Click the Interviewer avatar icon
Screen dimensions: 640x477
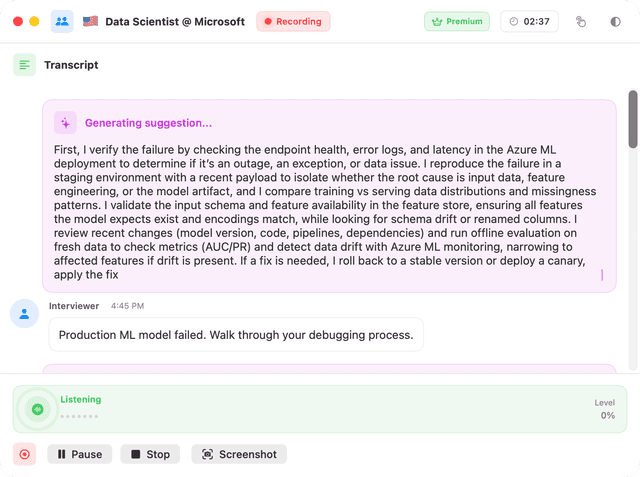(x=24, y=313)
